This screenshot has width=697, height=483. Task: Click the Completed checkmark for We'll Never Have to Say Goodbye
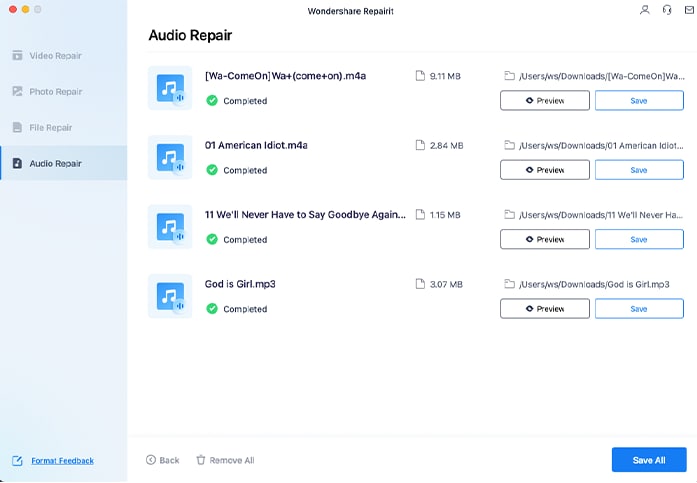tap(212, 239)
